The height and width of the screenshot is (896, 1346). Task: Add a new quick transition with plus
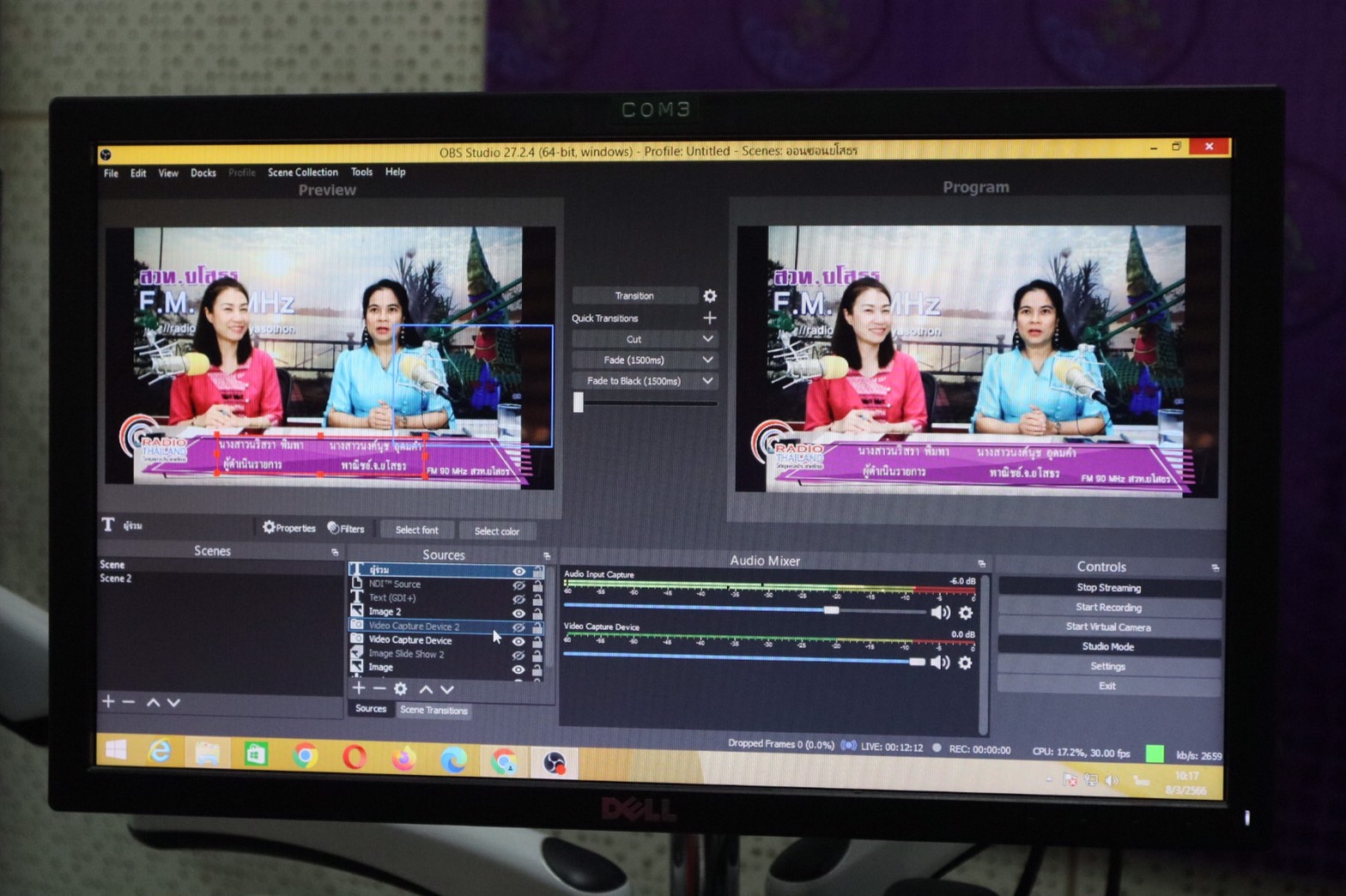tap(710, 318)
